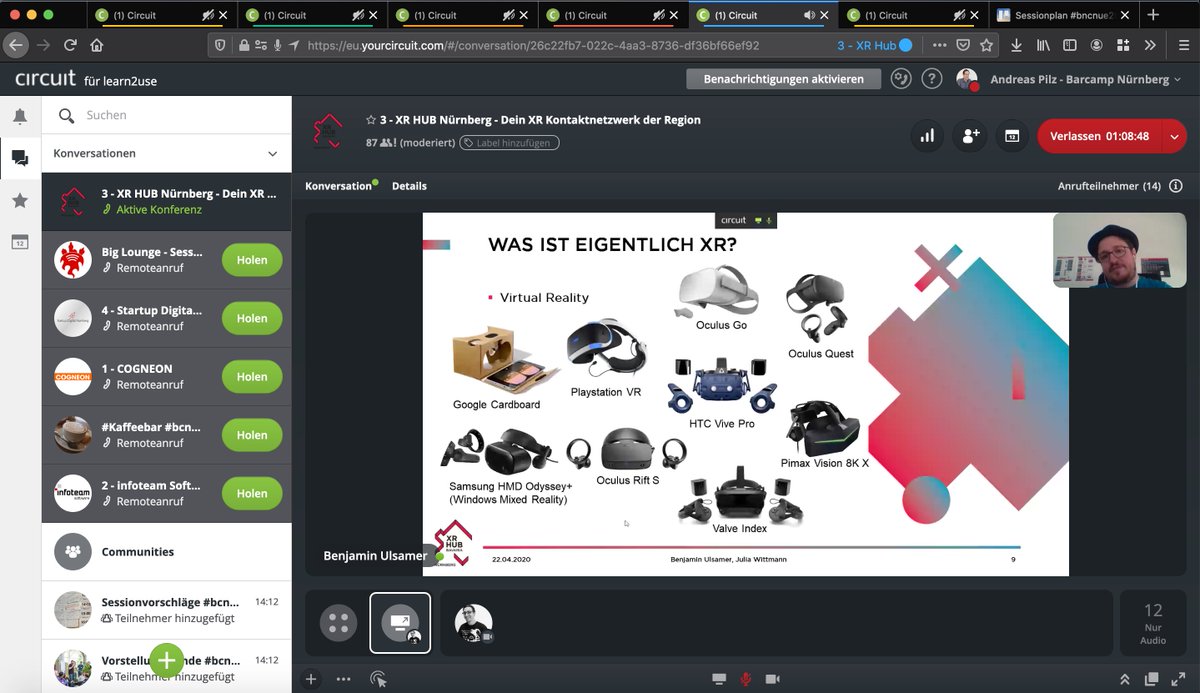Select the participant avatar thumbnail with video icon
The width and height of the screenshot is (1200, 693).
tap(474, 623)
